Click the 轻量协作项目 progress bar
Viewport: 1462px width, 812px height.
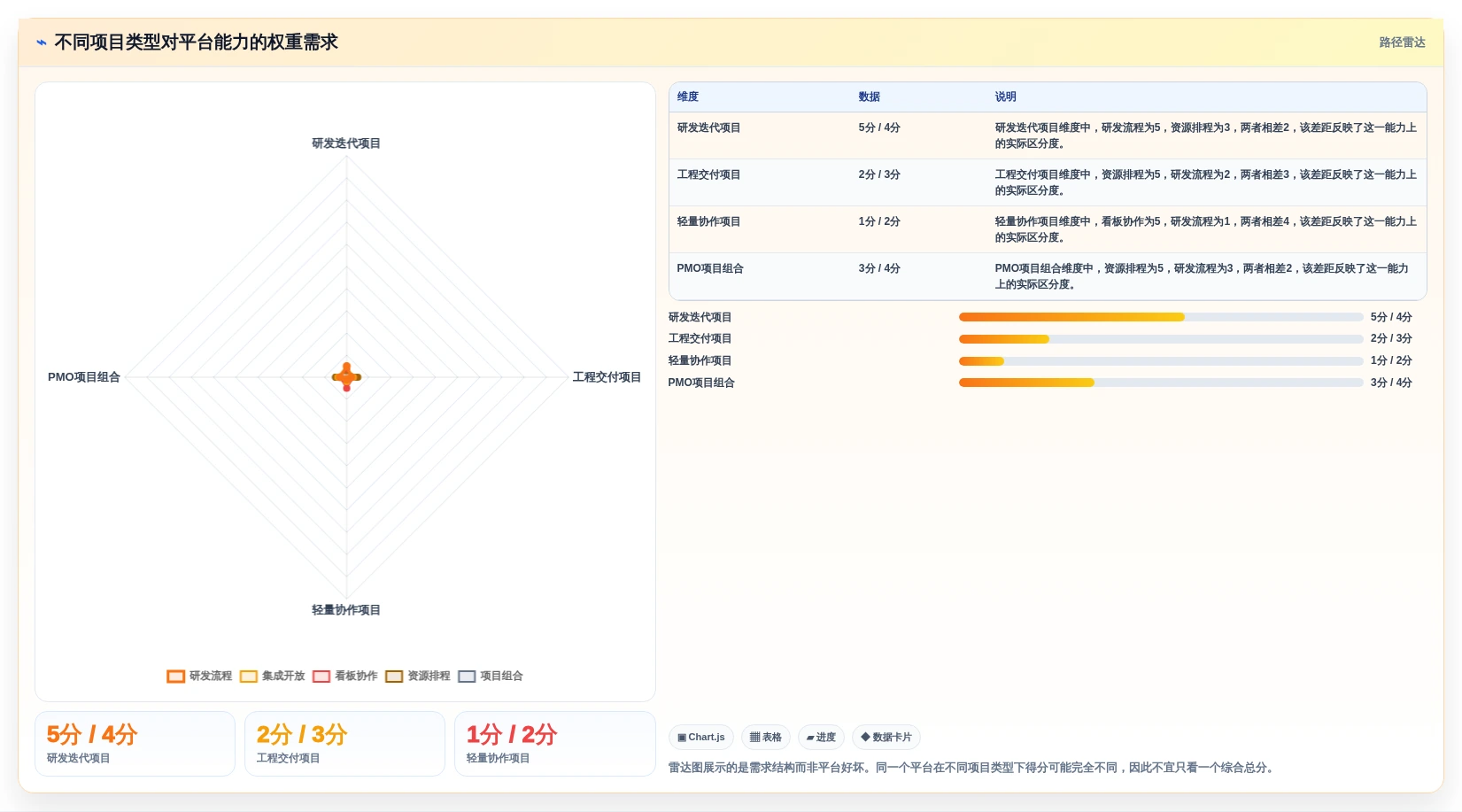click(x=1161, y=361)
